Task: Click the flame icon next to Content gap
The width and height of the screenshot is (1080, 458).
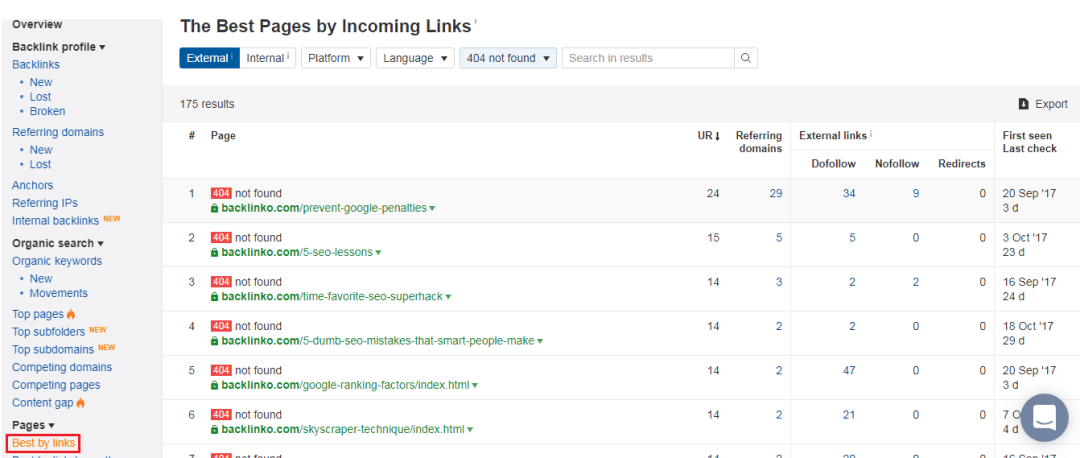Action: pyautogui.click(x=81, y=402)
